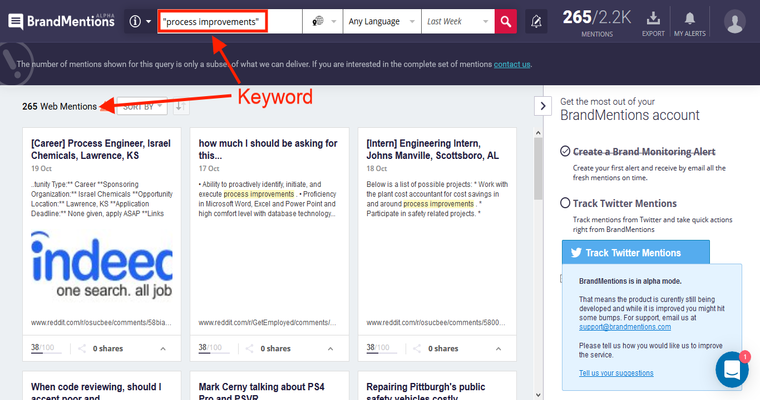Click the blue Track Twitter Mentions button
Image resolution: width=760 pixels, height=400 pixels.
[x=635, y=253]
